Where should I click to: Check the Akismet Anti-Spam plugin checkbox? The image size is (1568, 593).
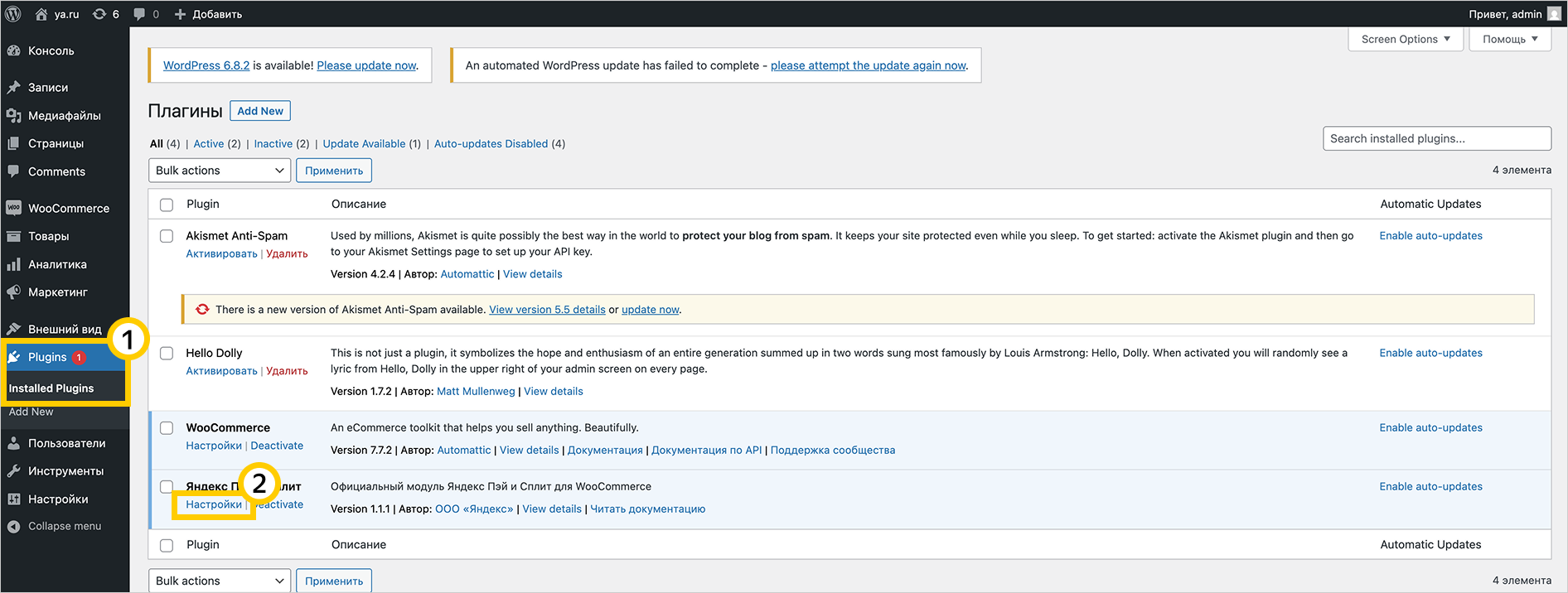click(167, 236)
